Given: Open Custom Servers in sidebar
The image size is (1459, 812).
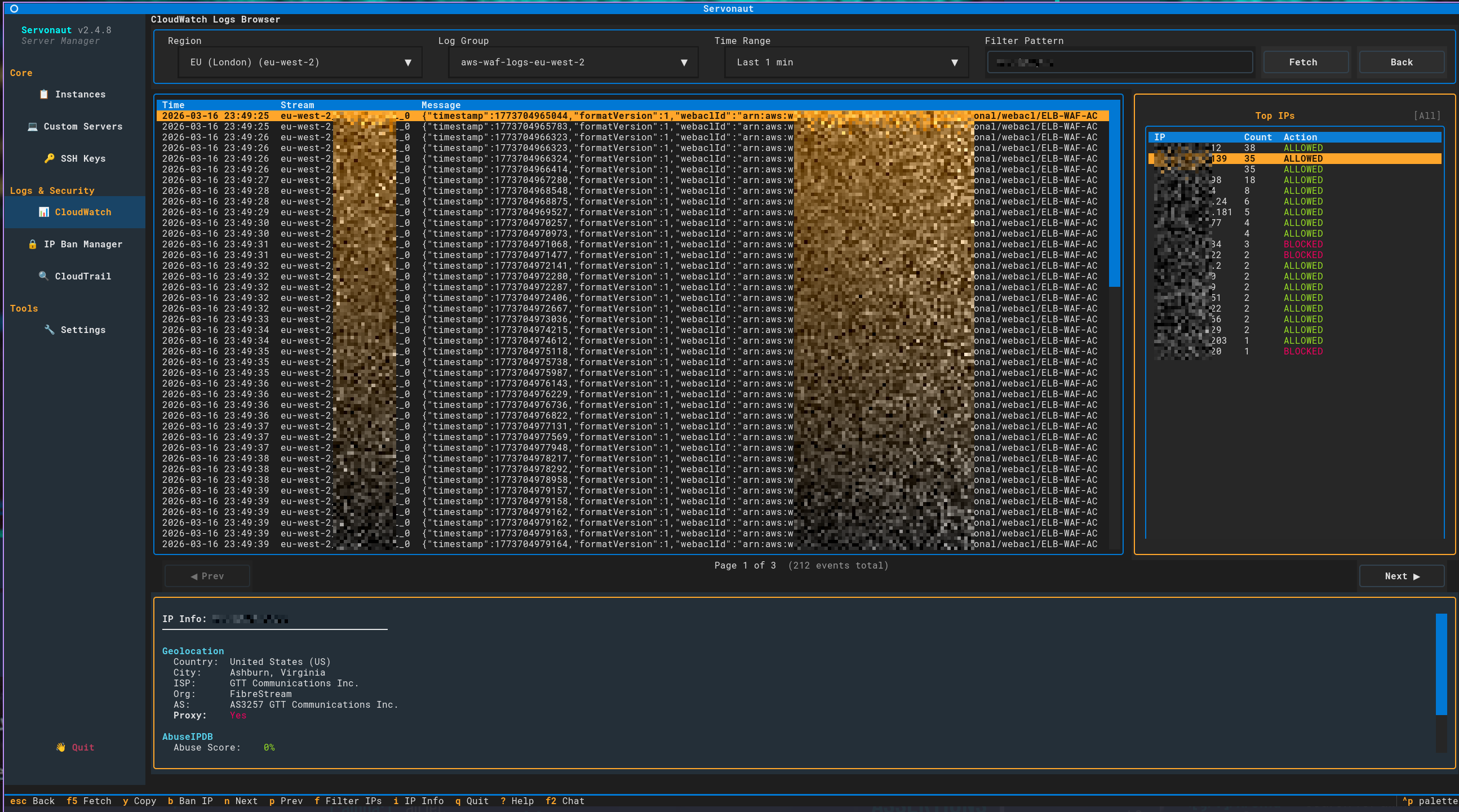Looking at the screenshot, I should tap(74, 126).
